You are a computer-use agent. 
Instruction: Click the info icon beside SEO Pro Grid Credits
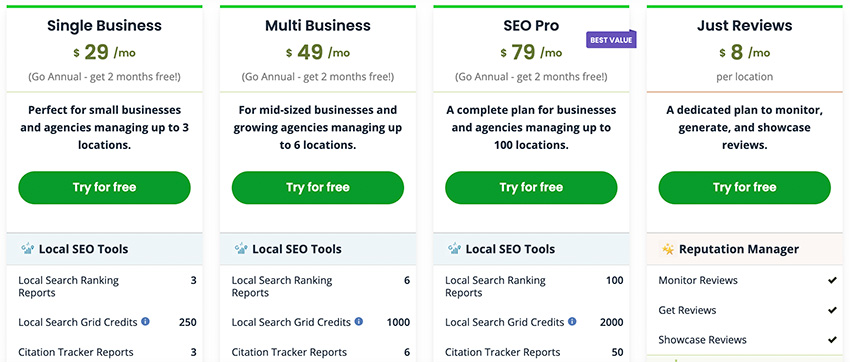(x=572, y=321)
